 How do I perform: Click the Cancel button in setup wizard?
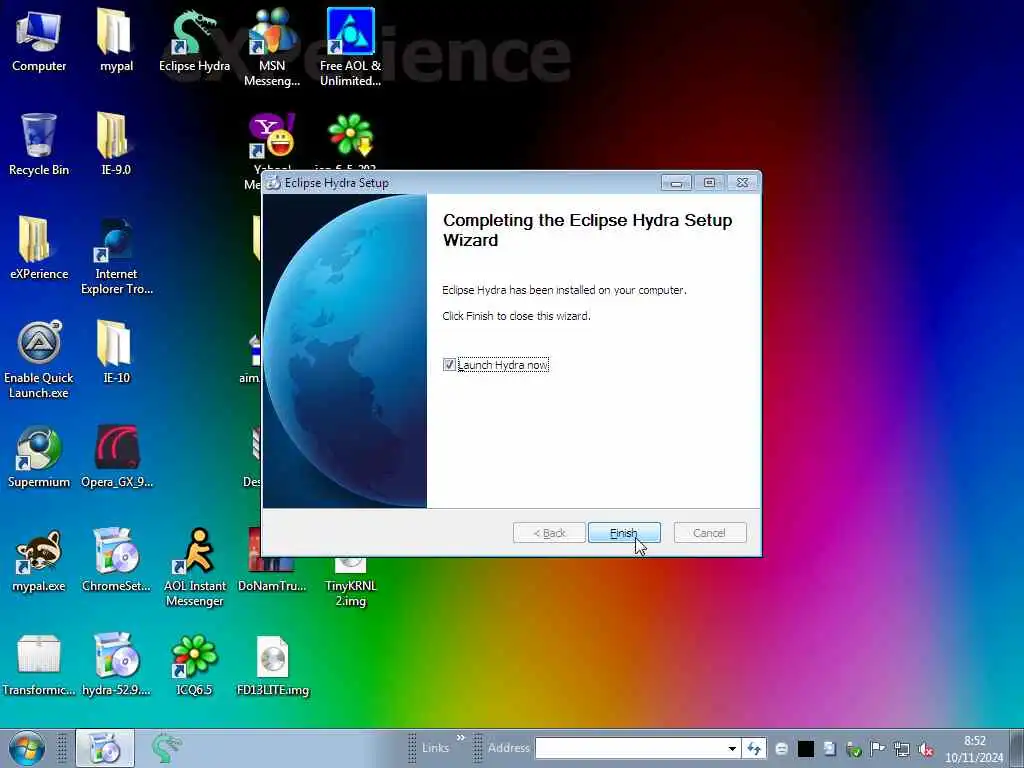[x=709, y=533]
